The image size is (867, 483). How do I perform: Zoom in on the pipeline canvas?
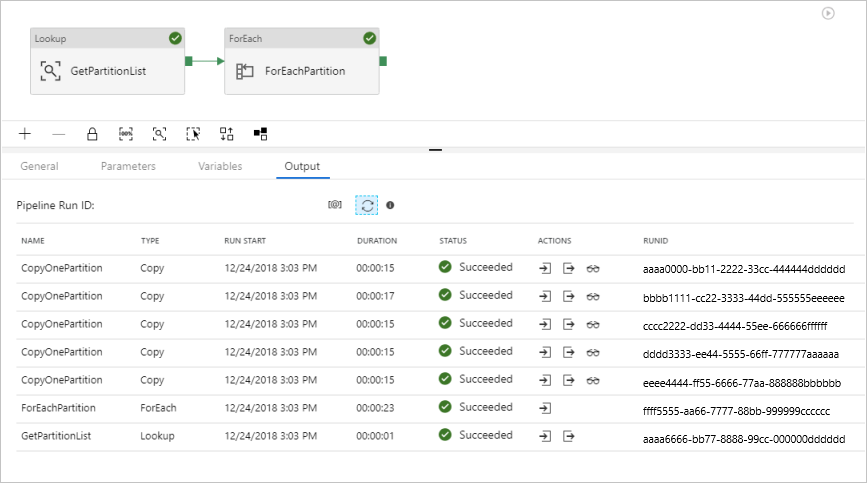coord(25,133)
